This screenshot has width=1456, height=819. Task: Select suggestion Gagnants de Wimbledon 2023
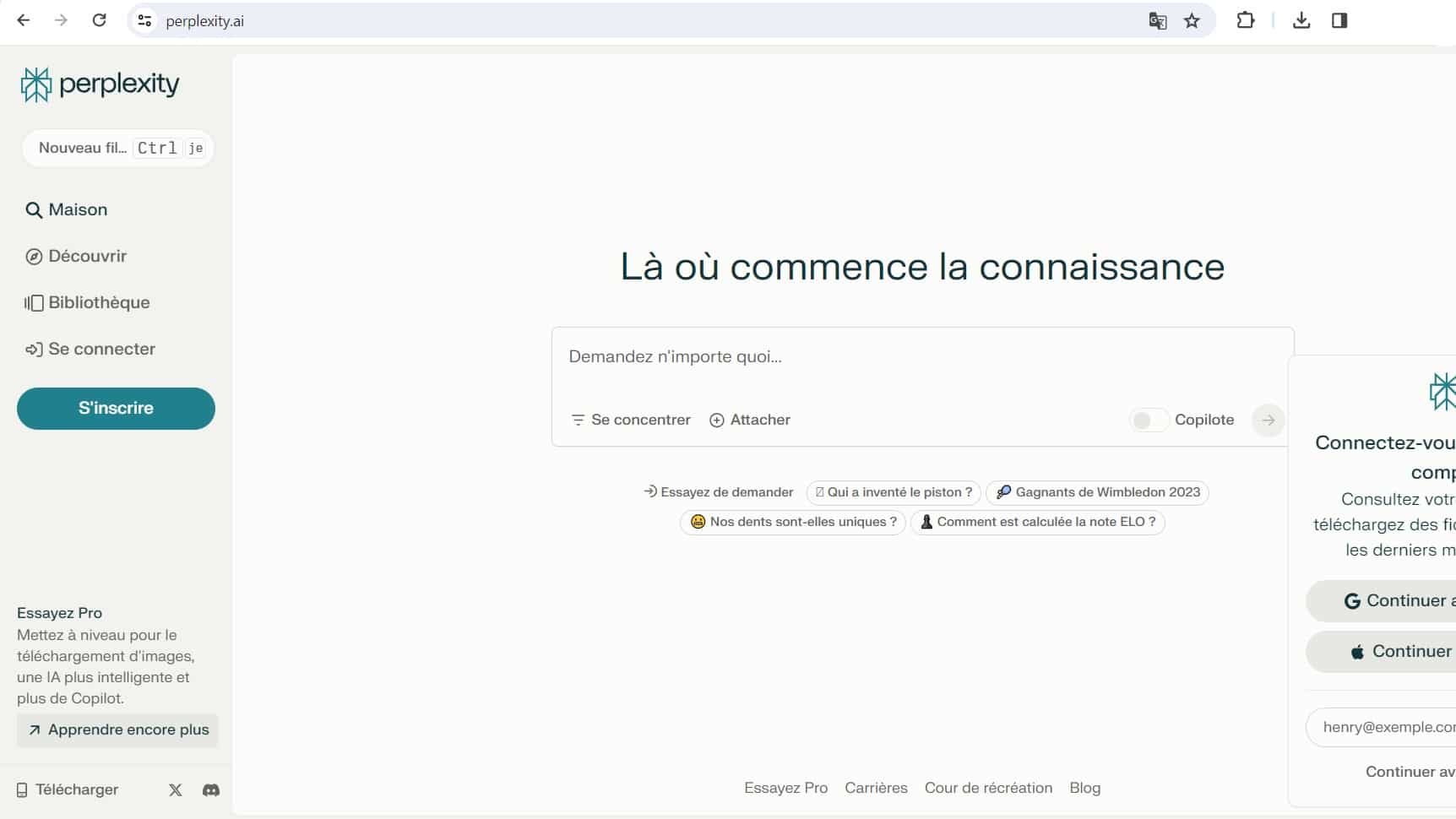tap(1097, 492)
